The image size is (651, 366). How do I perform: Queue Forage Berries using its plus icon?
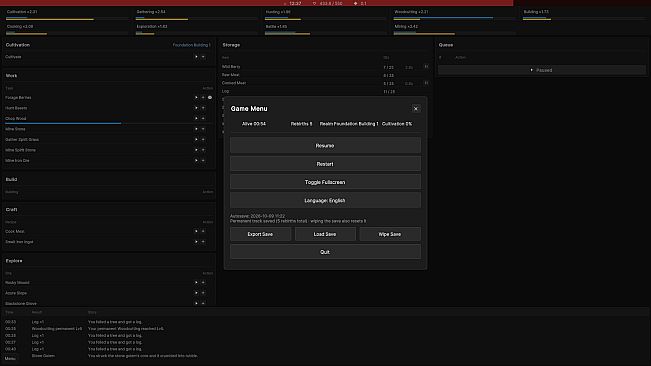[x=203, y=98]
